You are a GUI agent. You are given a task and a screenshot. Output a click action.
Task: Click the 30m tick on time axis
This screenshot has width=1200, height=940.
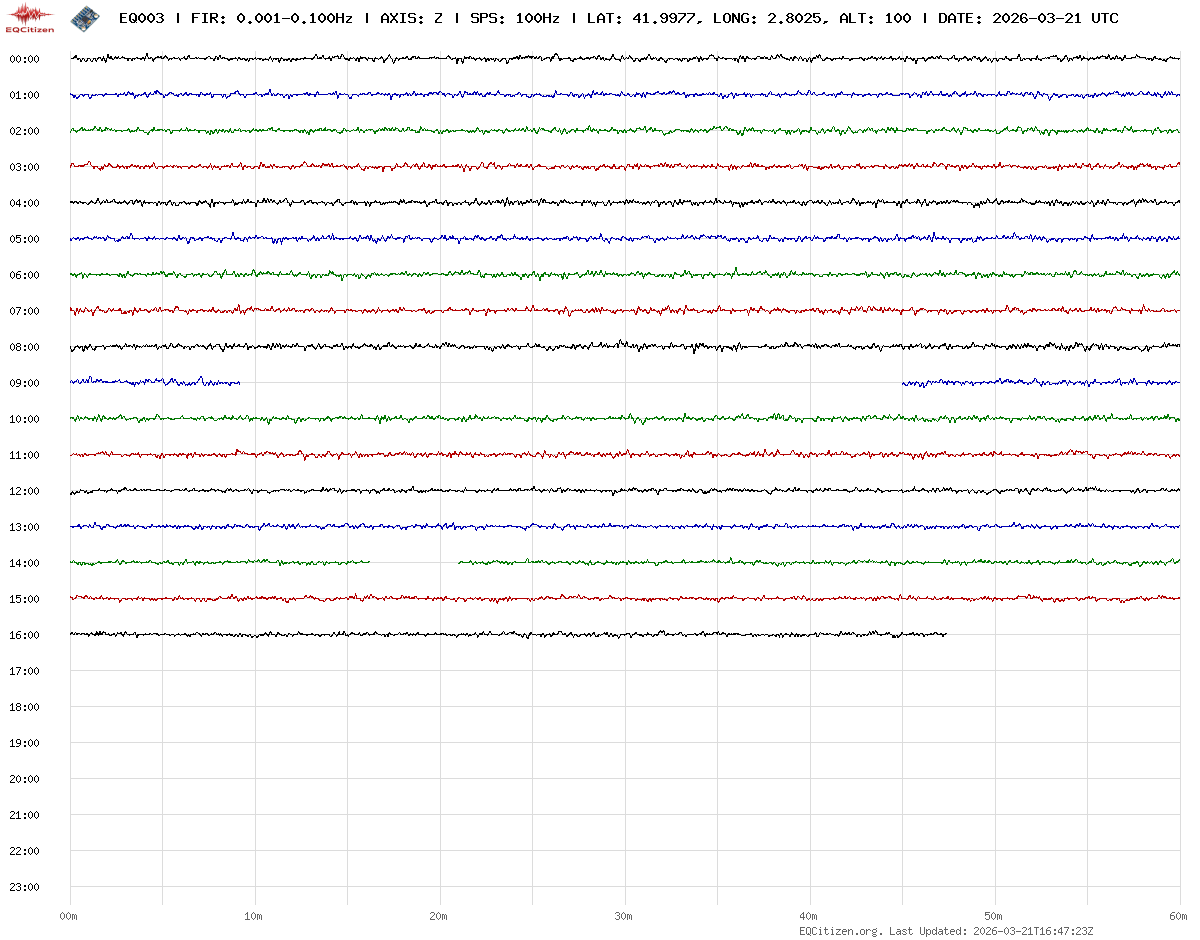[x=624, y=916]
